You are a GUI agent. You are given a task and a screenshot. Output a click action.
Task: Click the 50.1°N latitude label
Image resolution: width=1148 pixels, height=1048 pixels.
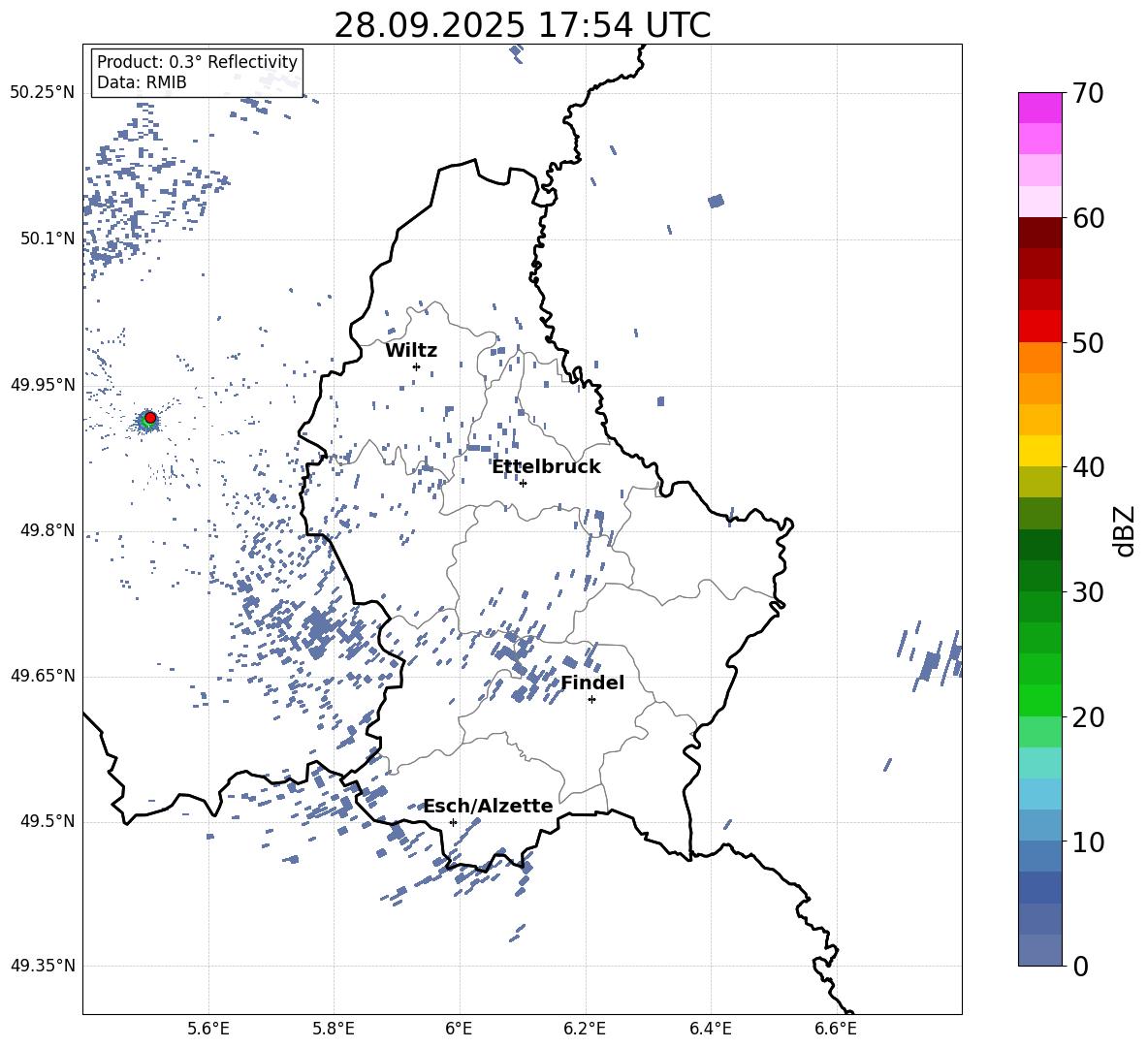coord(48,238)
